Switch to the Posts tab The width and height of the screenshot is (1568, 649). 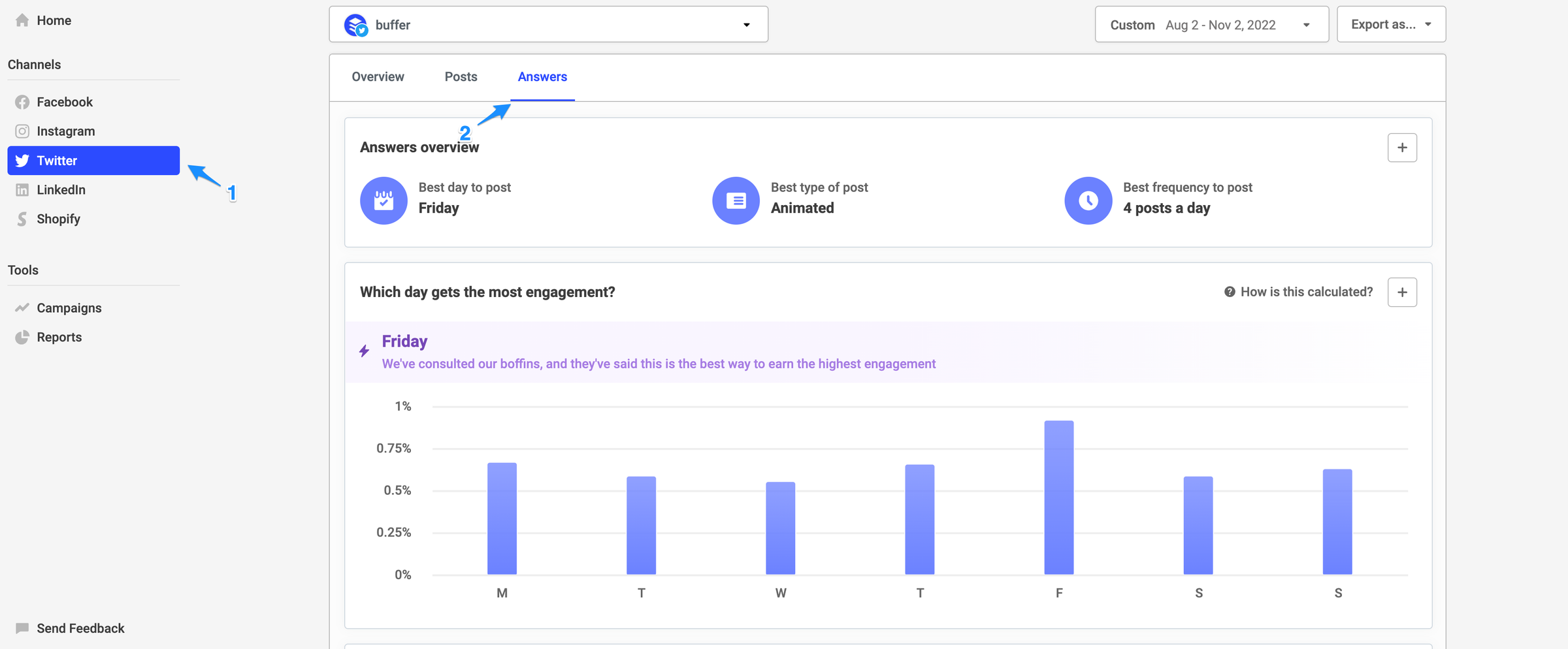pyautogui.click(x=461, y=77)
